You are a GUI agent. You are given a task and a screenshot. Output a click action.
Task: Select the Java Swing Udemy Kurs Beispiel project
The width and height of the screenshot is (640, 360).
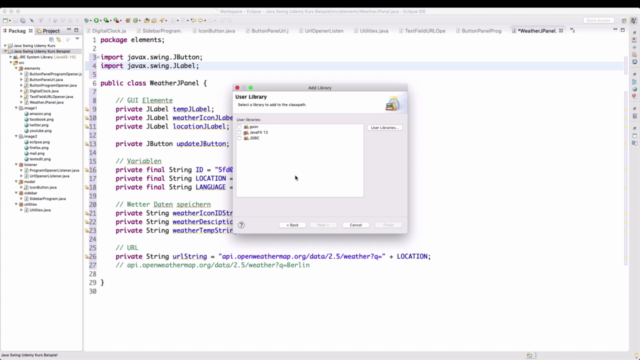click(x=42, y=51)
